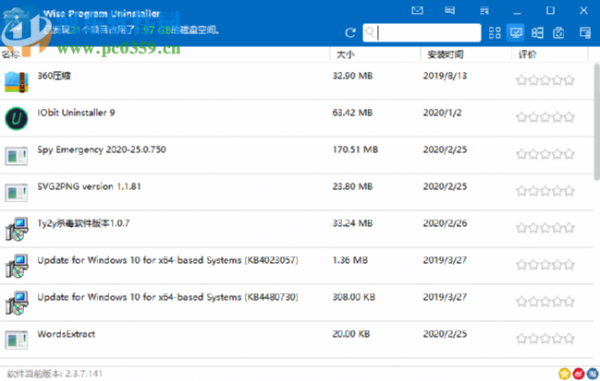Image resolution: width=600 pixels, height=381 pixels.
Task: Click the Spy Emergency program icon
Action: pos(16,156)
